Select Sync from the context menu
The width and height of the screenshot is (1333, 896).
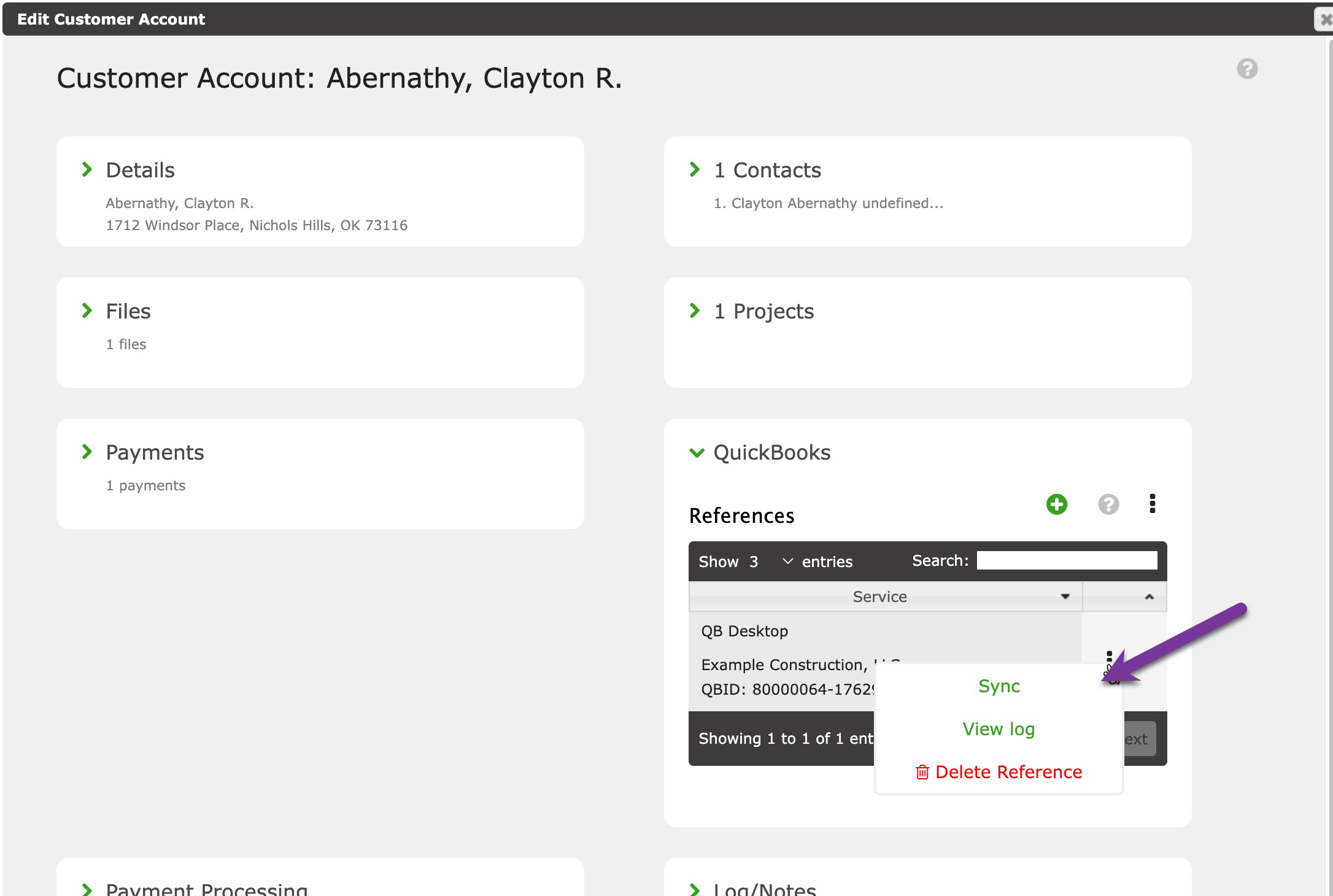[999, 686]
